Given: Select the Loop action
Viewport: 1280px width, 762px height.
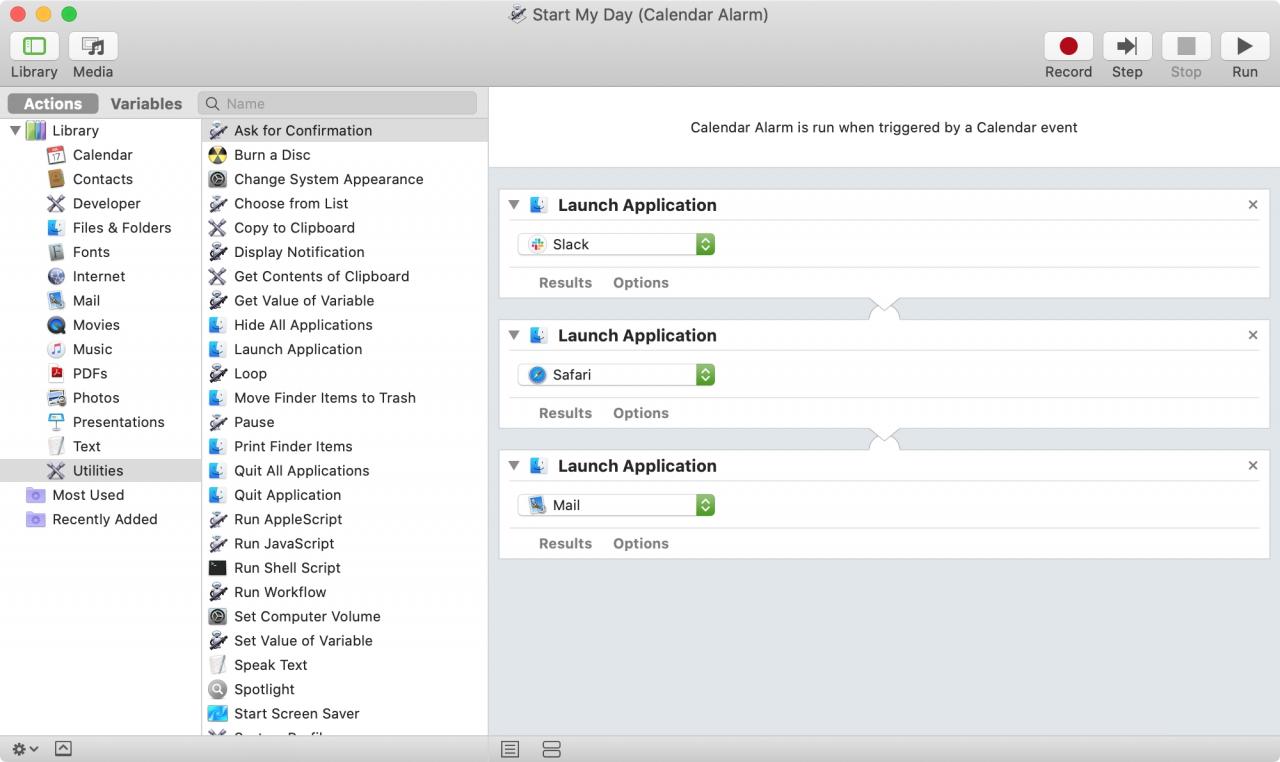Looking at the screenshot, I should [345, 373].
